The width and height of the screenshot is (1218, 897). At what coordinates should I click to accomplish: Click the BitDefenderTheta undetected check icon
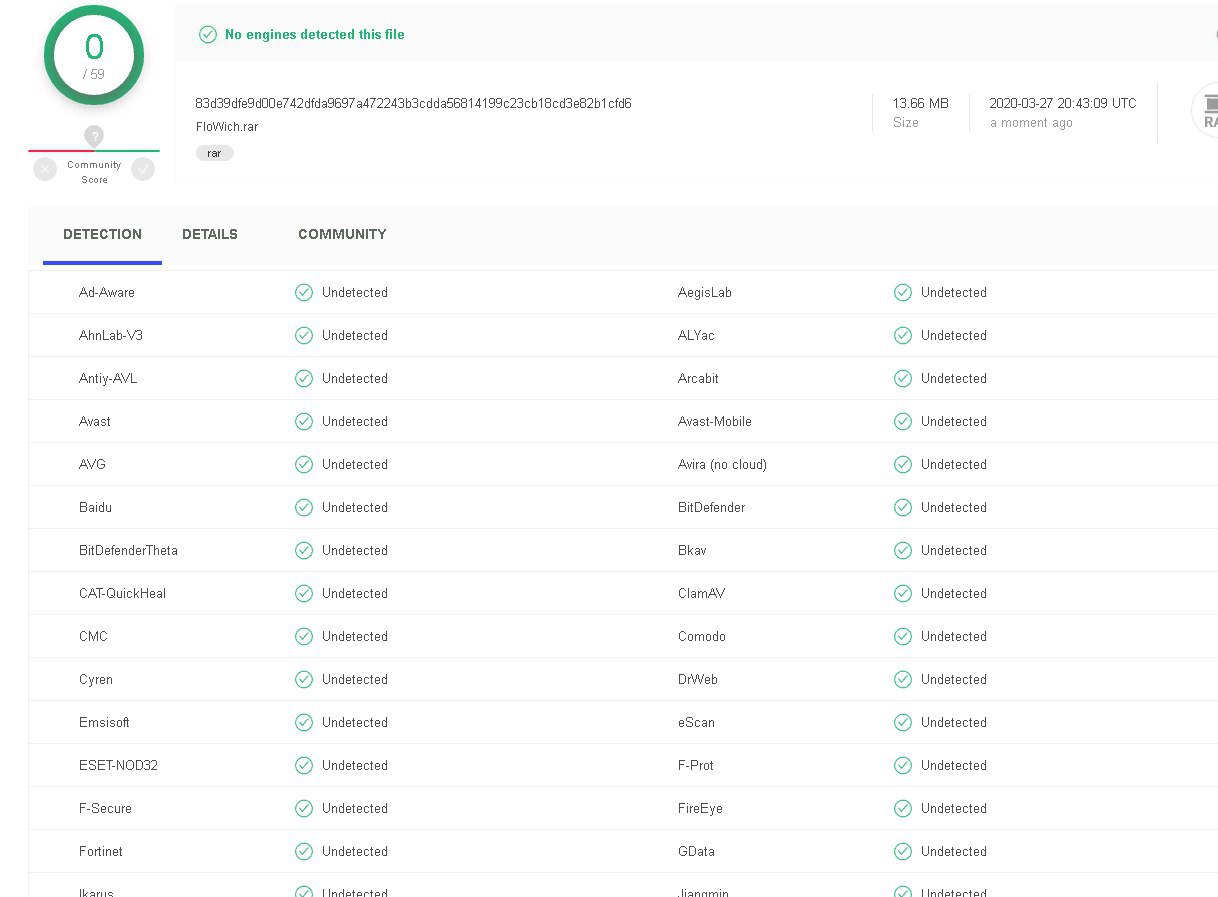click(x=304, y=550)
